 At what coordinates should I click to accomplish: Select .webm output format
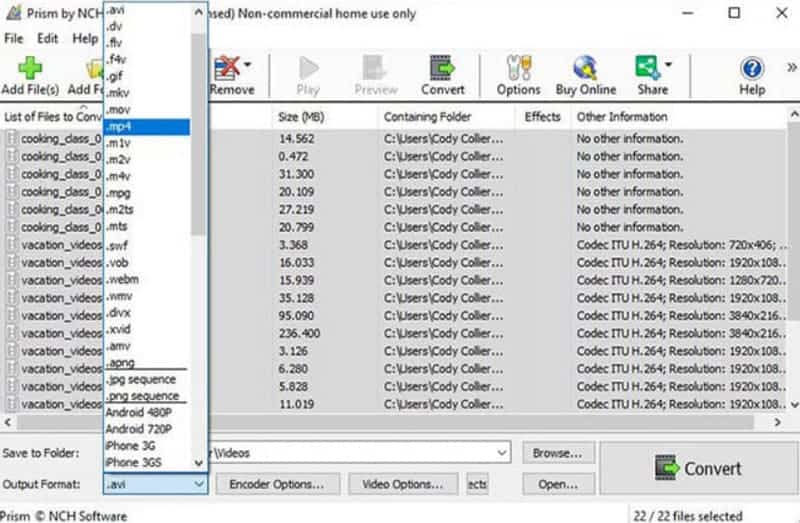coord(147,280)
